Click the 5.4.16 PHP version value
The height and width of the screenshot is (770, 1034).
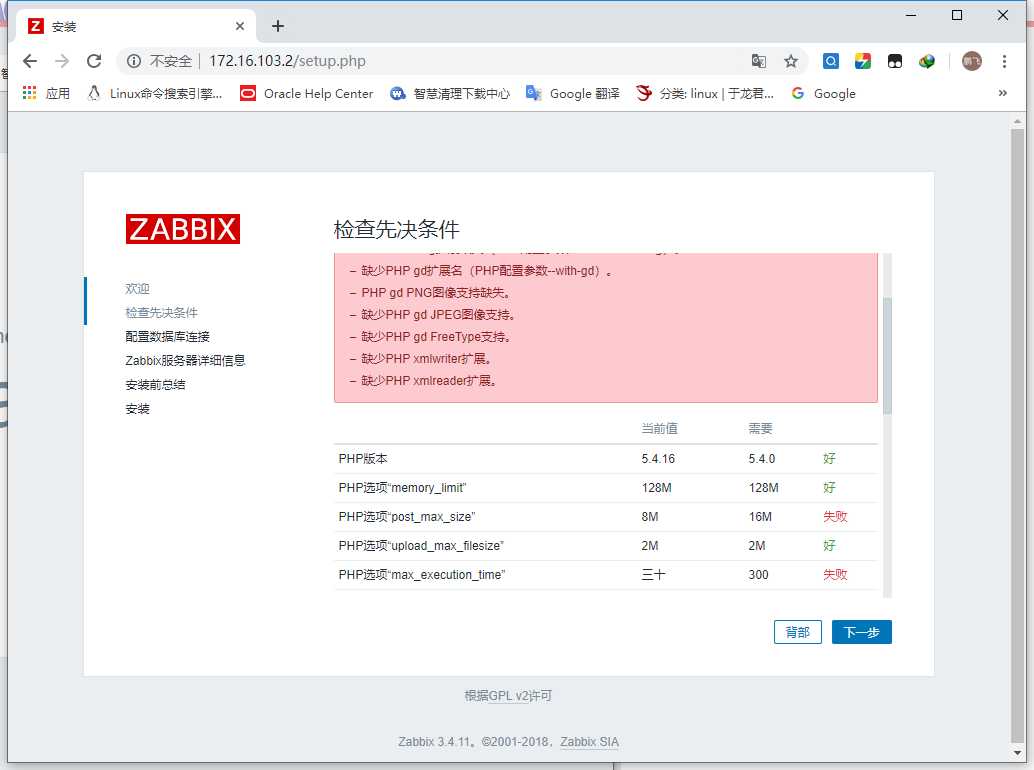point(658,459)
